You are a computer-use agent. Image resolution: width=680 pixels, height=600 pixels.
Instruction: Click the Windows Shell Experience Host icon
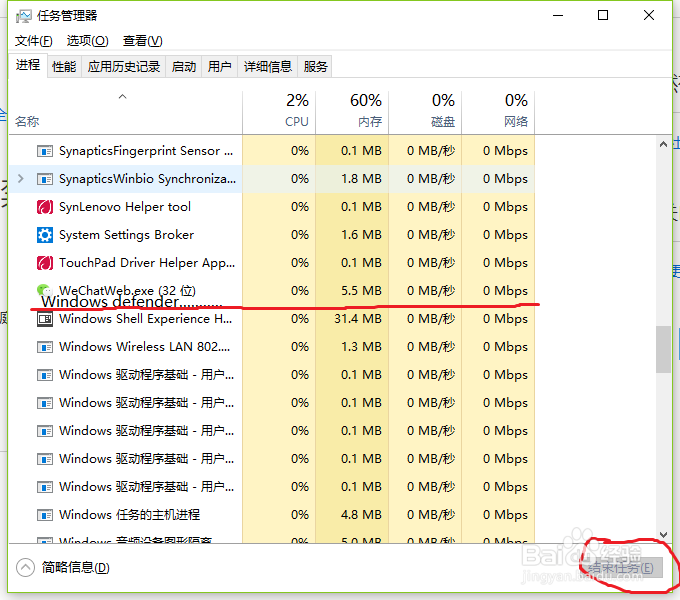[45, 320]
